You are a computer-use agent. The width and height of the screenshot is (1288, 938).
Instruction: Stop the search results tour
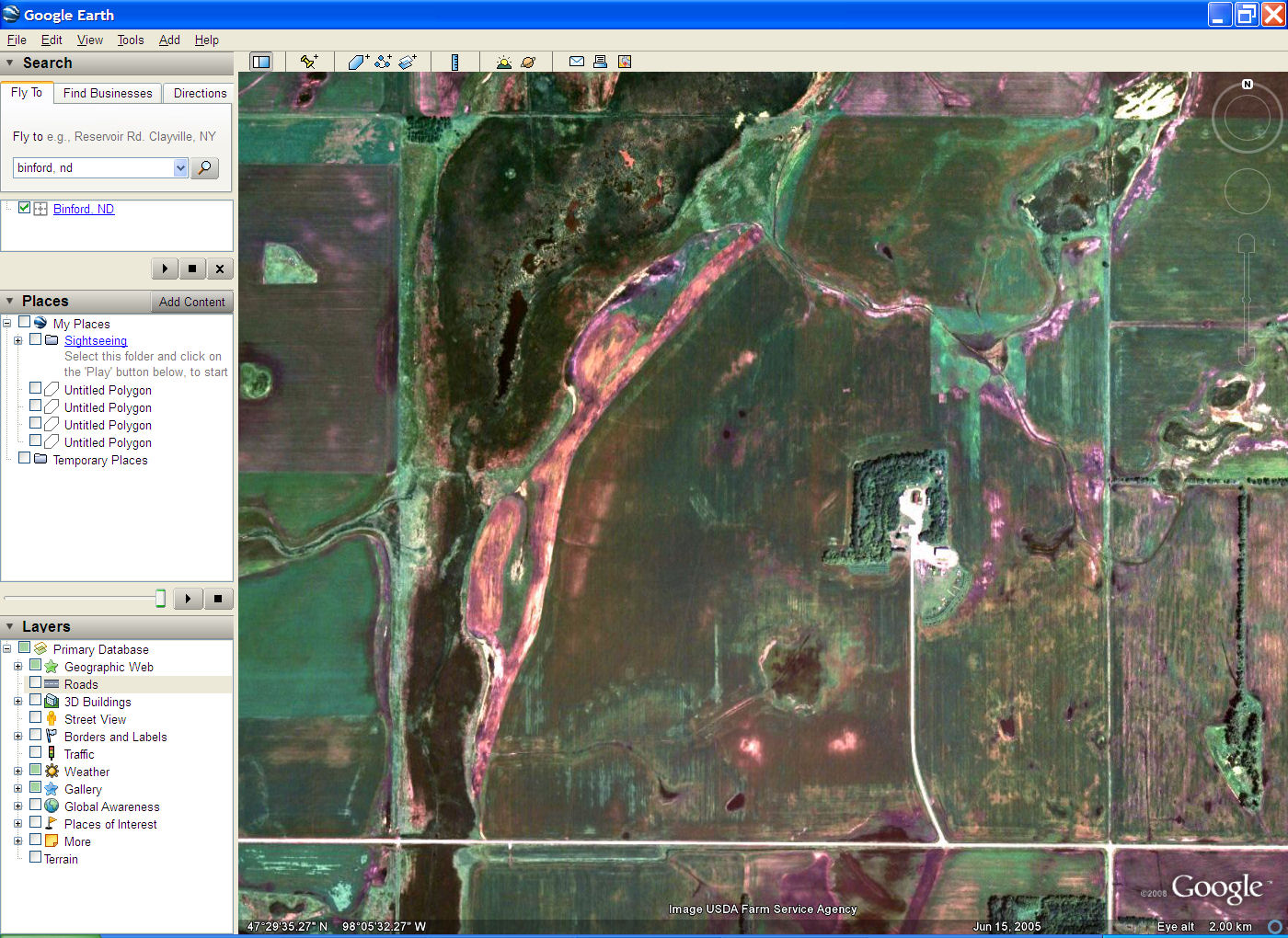(x=191, y=269)
